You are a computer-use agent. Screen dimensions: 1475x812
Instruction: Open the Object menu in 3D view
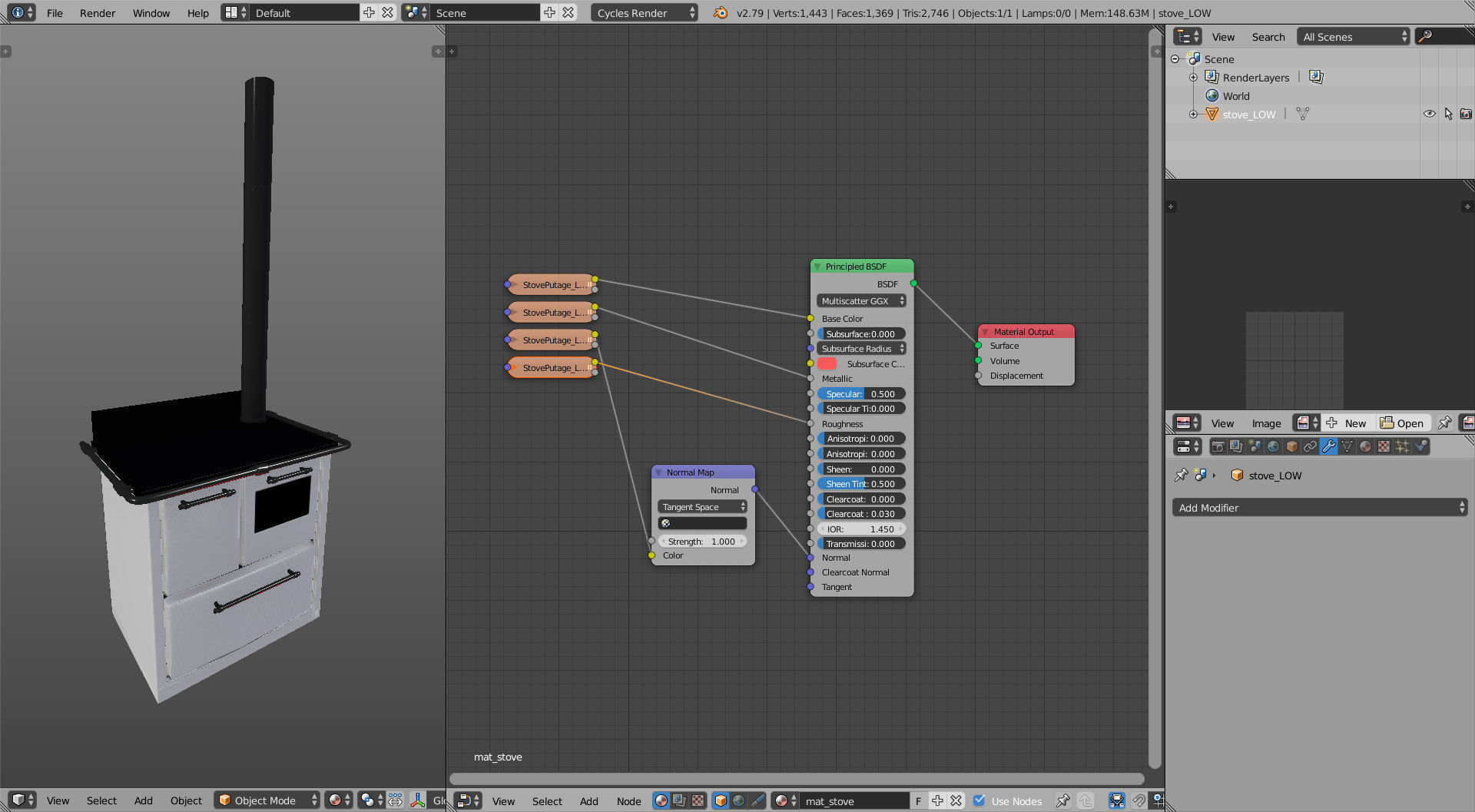(x=186, y=800)
